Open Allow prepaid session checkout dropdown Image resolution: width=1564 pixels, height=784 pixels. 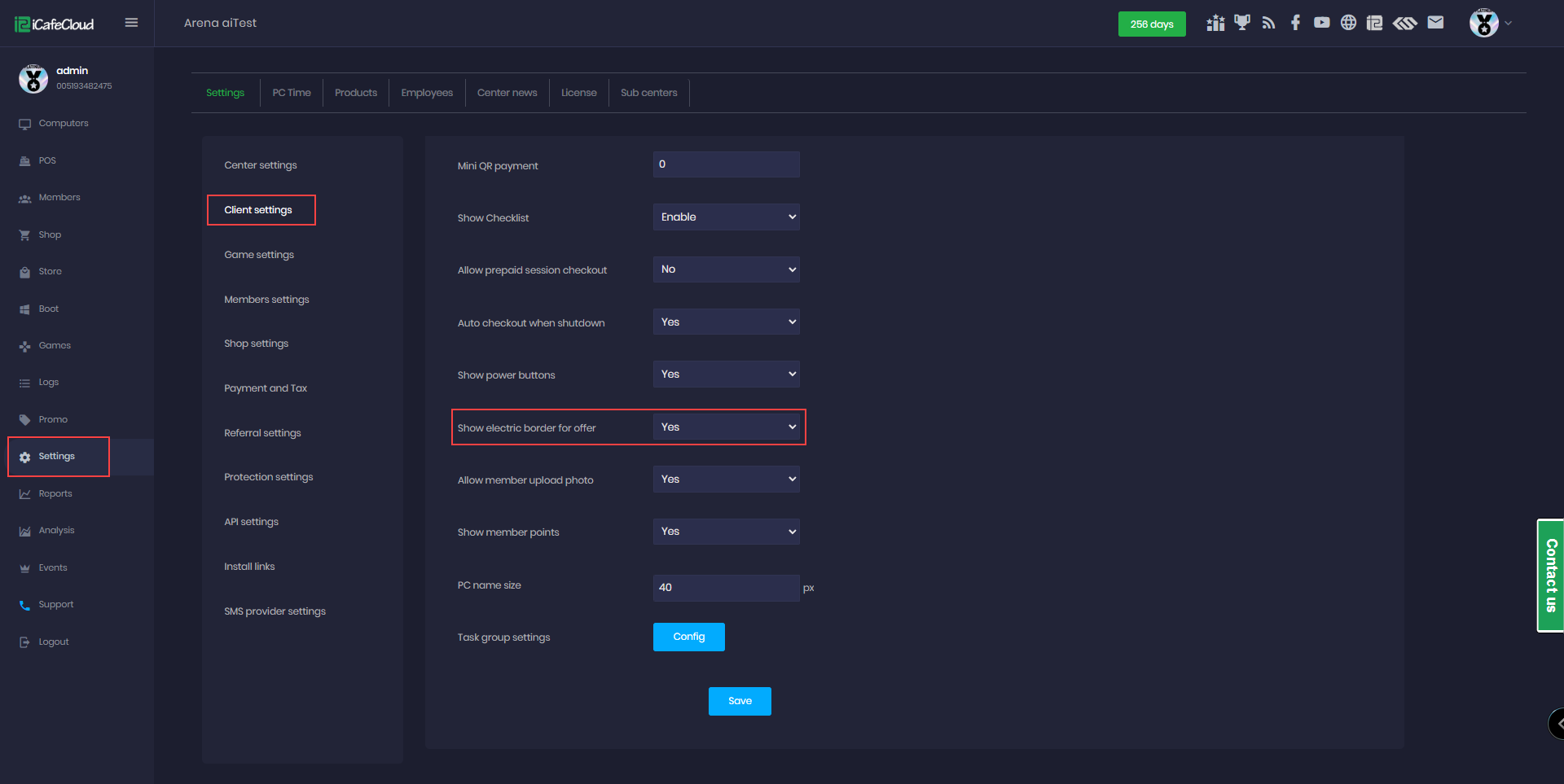pyautogui.click(x=726, y=269)
